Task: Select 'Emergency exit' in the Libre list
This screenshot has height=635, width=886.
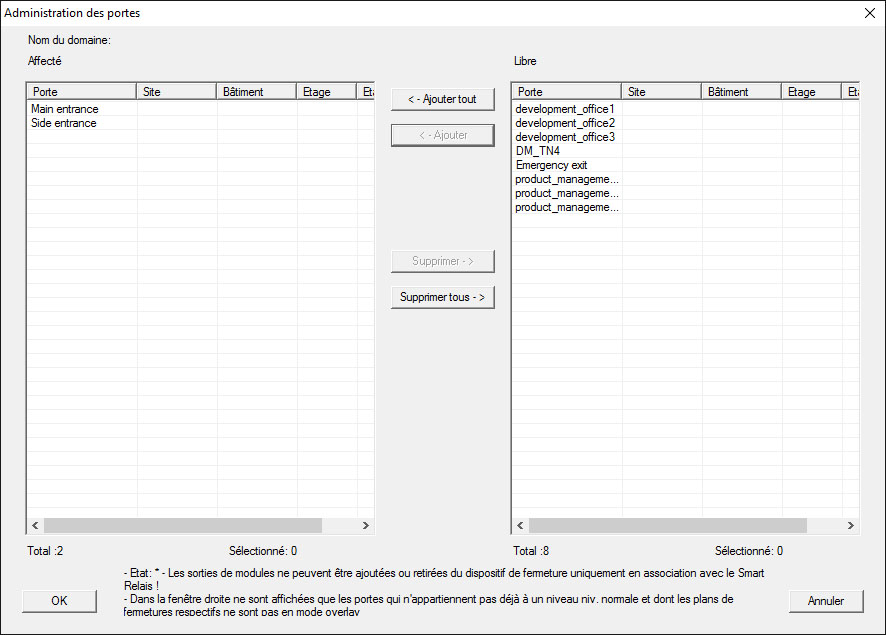Action: coord(551,165)
